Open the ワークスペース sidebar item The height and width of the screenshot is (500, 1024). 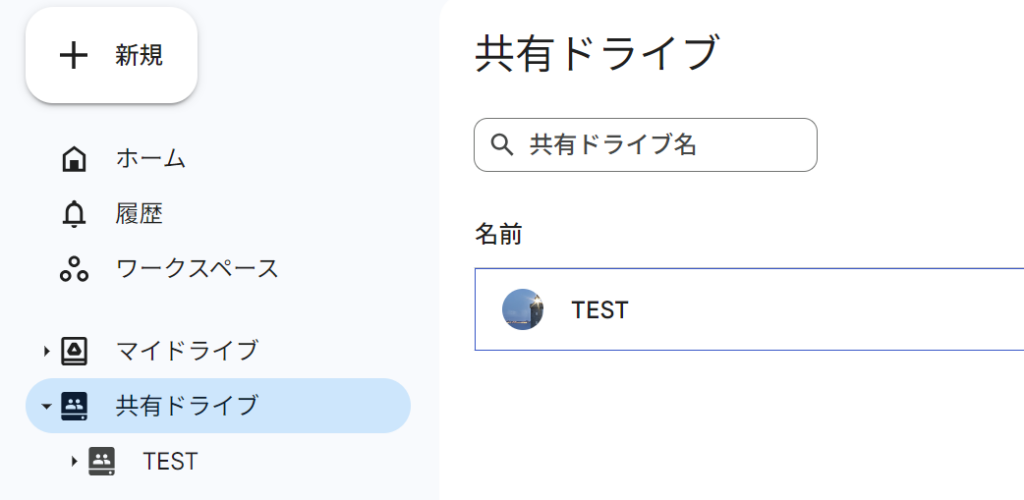pos(197,269)
